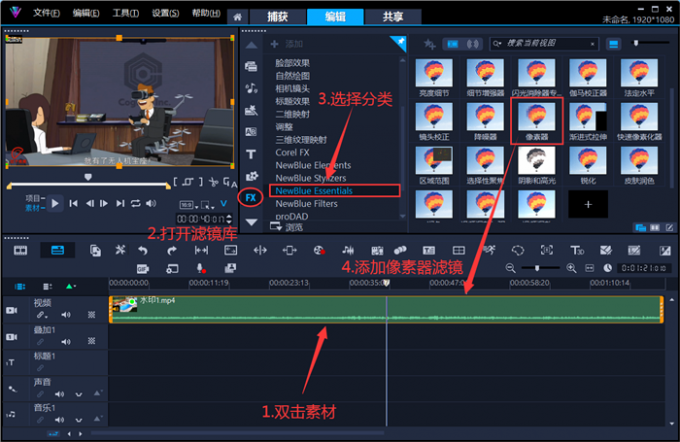Open the audio library icon
This screenshot has height=442, width=680.
(251, 88)
